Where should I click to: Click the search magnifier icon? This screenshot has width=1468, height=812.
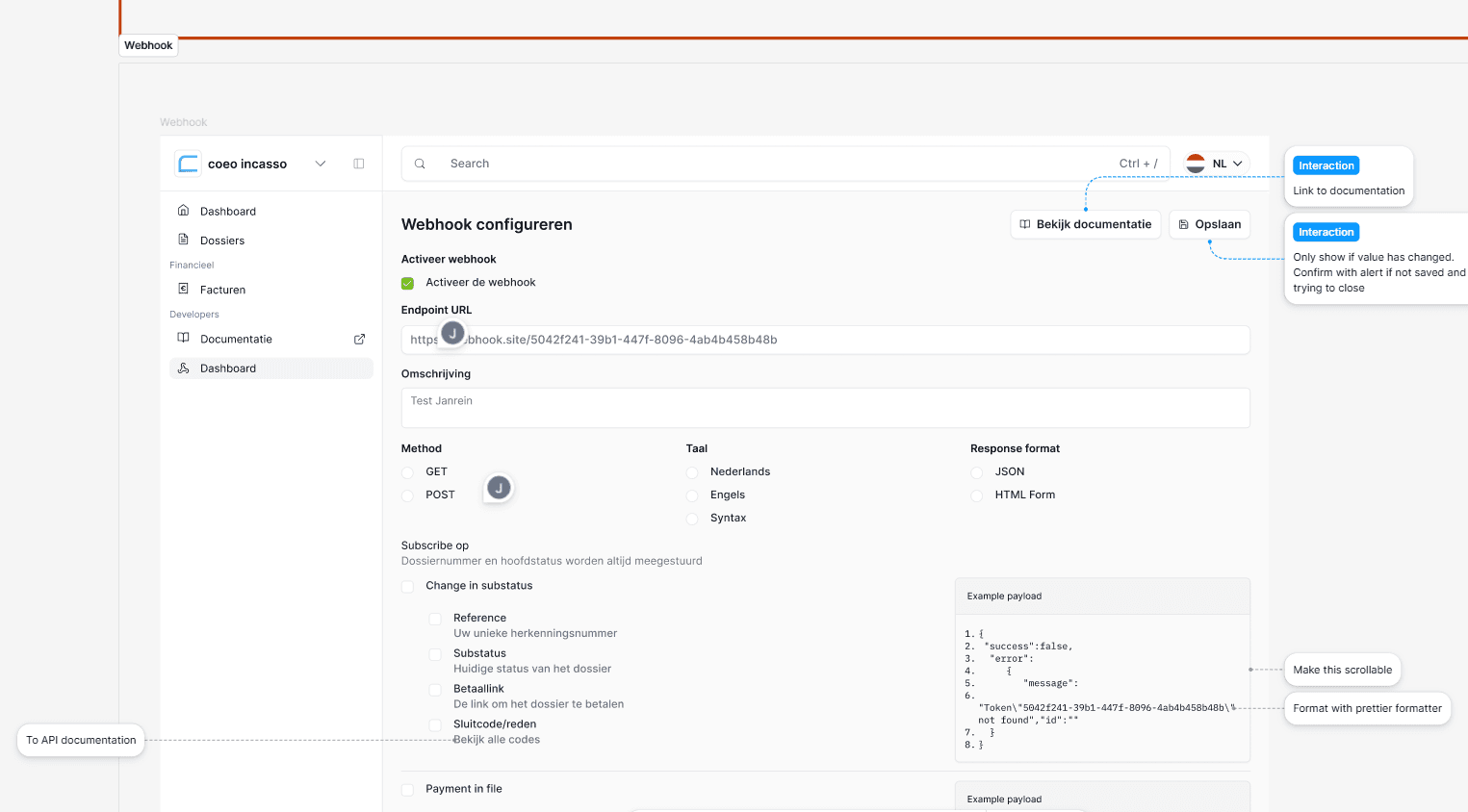click(420, 164)
